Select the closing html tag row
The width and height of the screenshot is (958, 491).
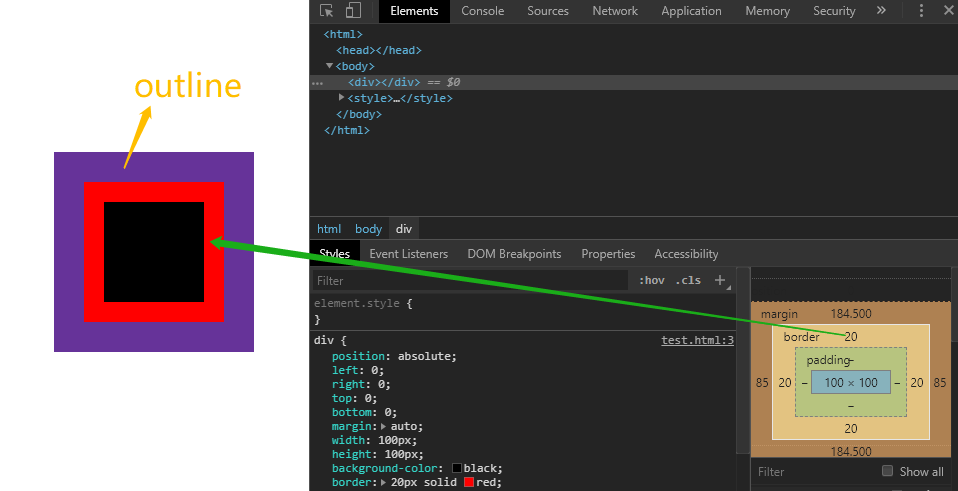(347, 130)
